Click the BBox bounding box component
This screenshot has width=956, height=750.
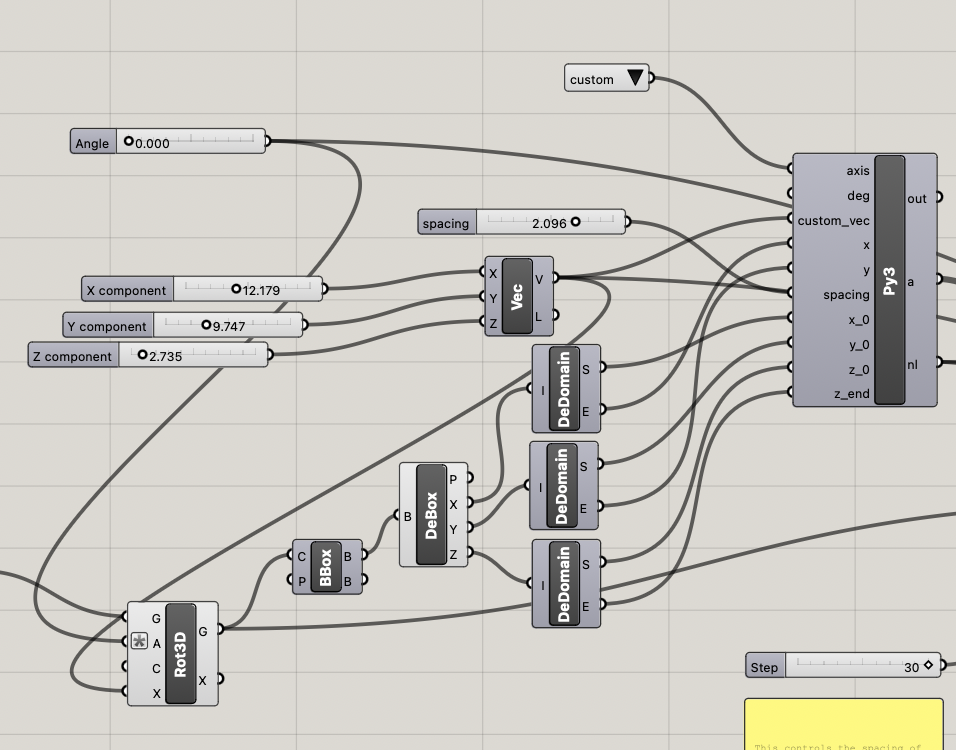325,567
